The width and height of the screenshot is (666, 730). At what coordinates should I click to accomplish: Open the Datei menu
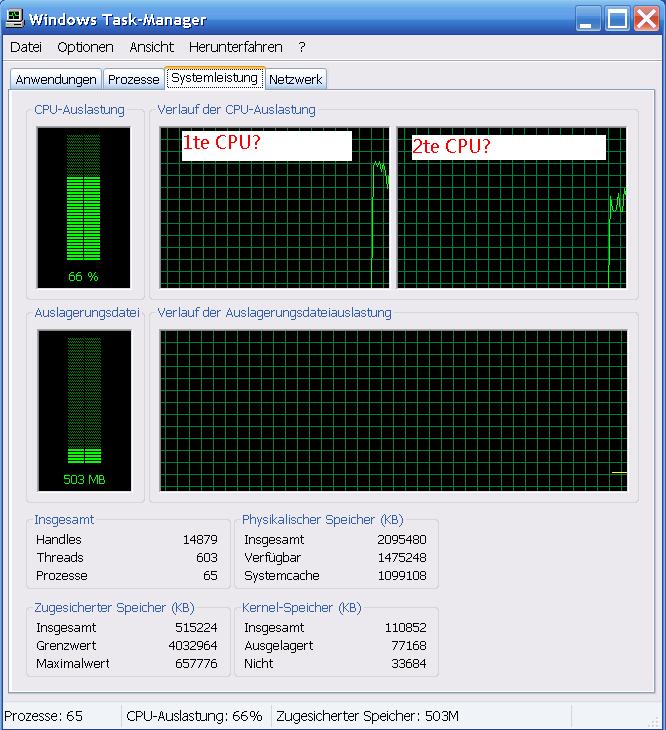26,47
